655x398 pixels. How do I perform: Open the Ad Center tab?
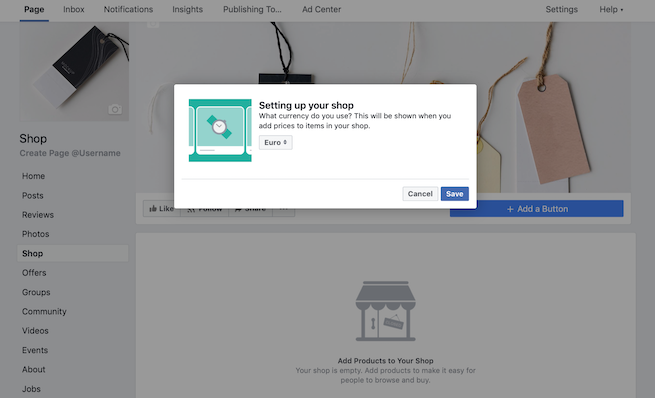tap(321, 9)
